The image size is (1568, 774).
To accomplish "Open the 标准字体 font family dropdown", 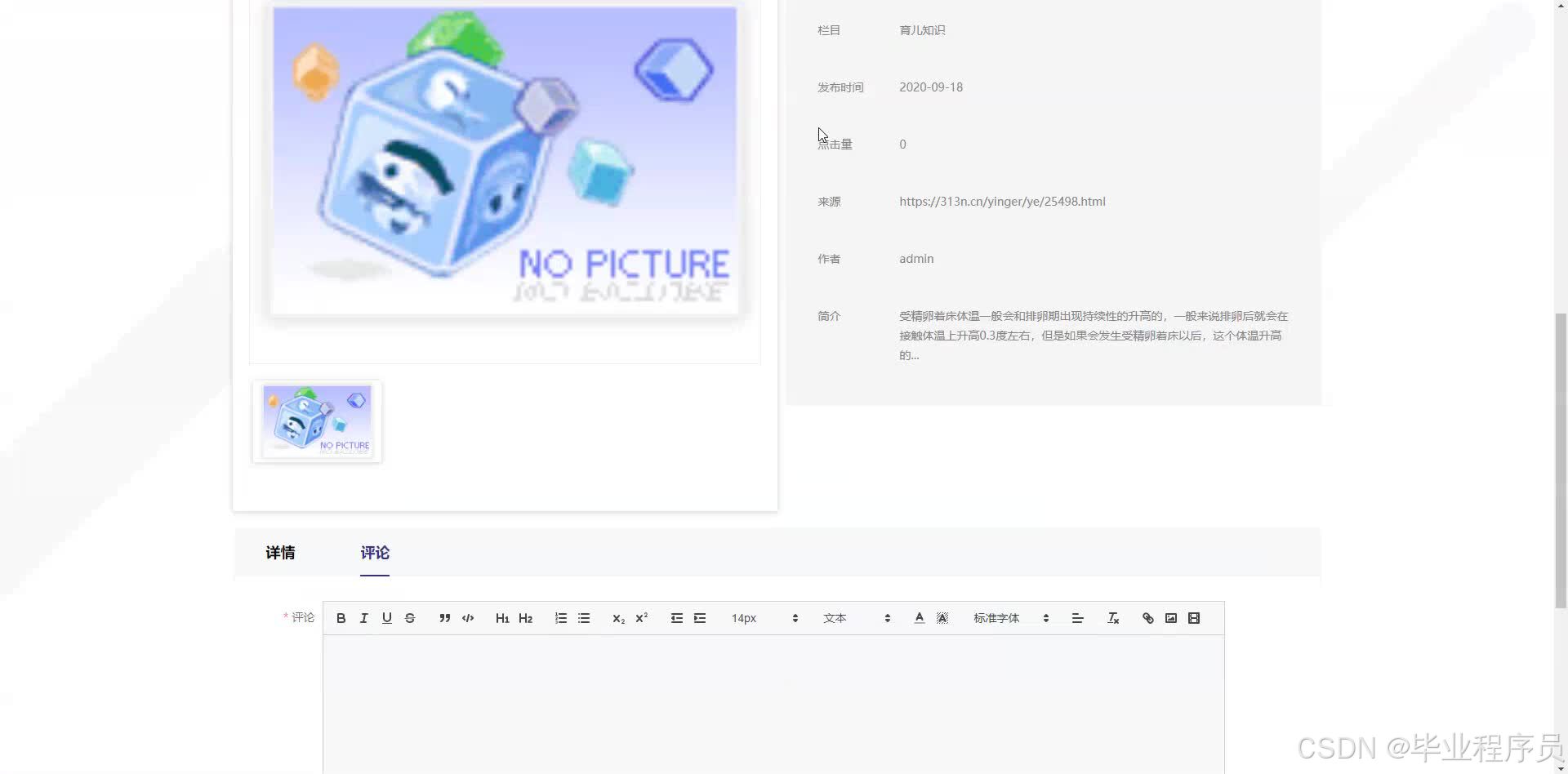I will pos(1011,618).
